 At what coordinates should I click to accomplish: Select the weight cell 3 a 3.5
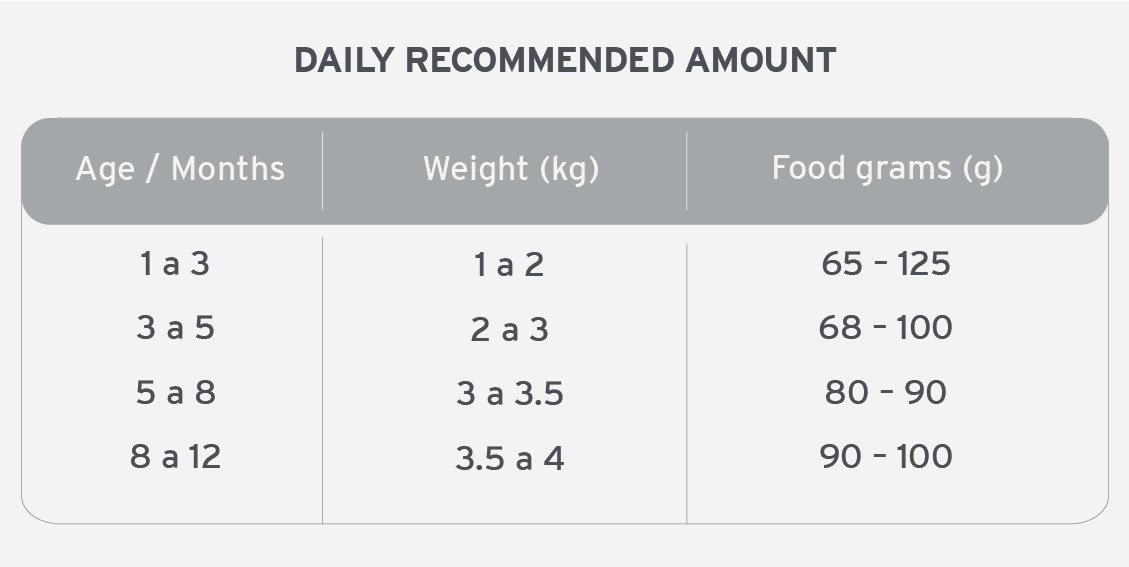pos(509,394)
